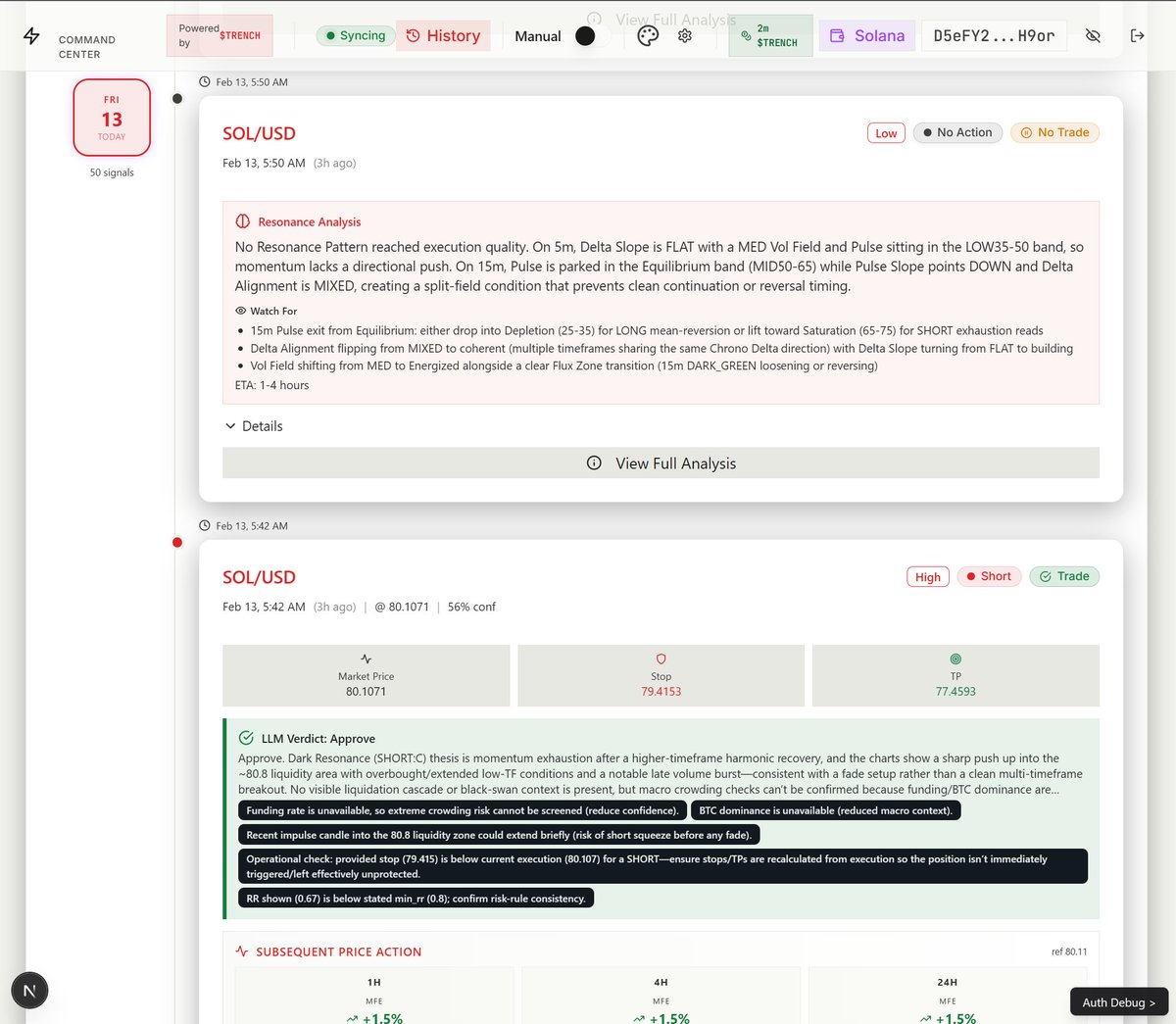Click the High priority tag

point(927,576)
